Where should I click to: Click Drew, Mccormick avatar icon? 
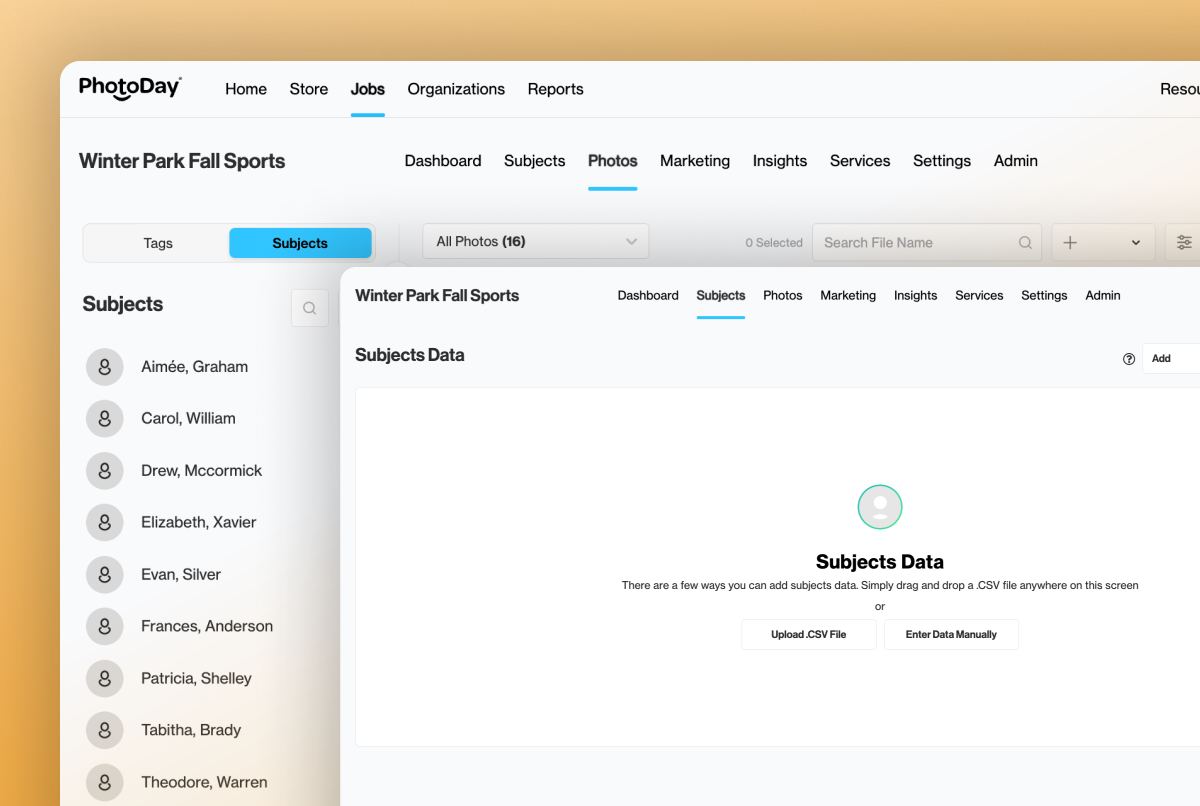[x=105, y=471]
